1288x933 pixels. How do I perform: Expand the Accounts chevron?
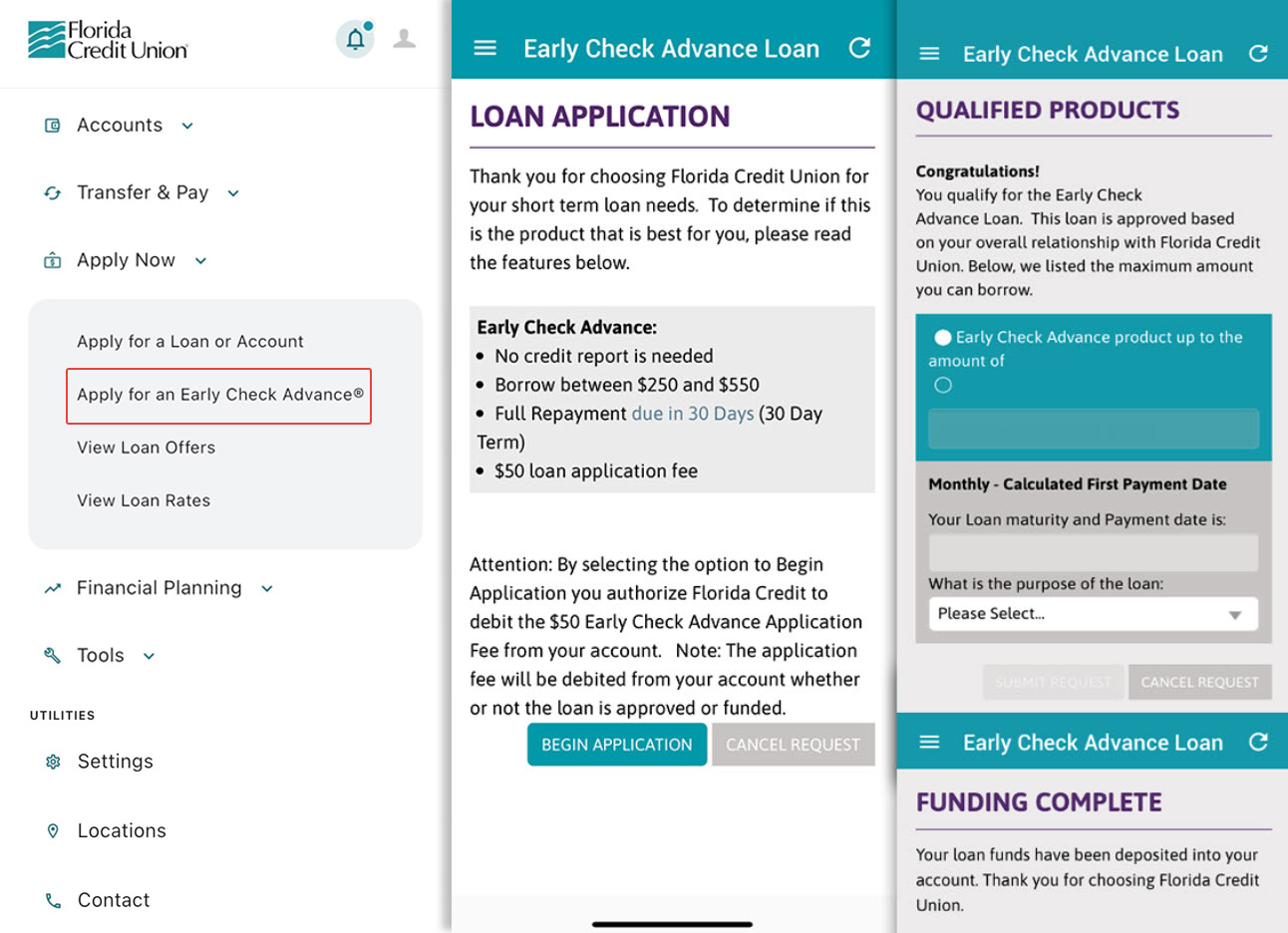click(187, 127)
